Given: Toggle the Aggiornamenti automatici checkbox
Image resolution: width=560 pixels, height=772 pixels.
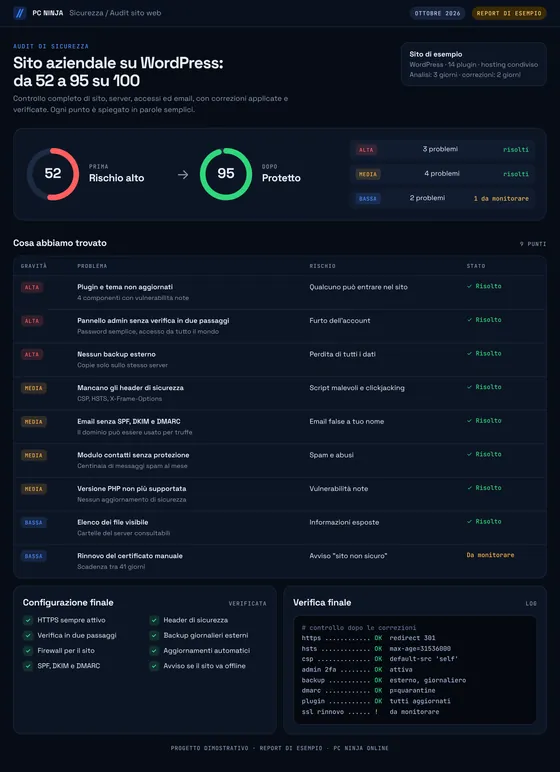Looking at the screenshot, I should pos(154,651).
